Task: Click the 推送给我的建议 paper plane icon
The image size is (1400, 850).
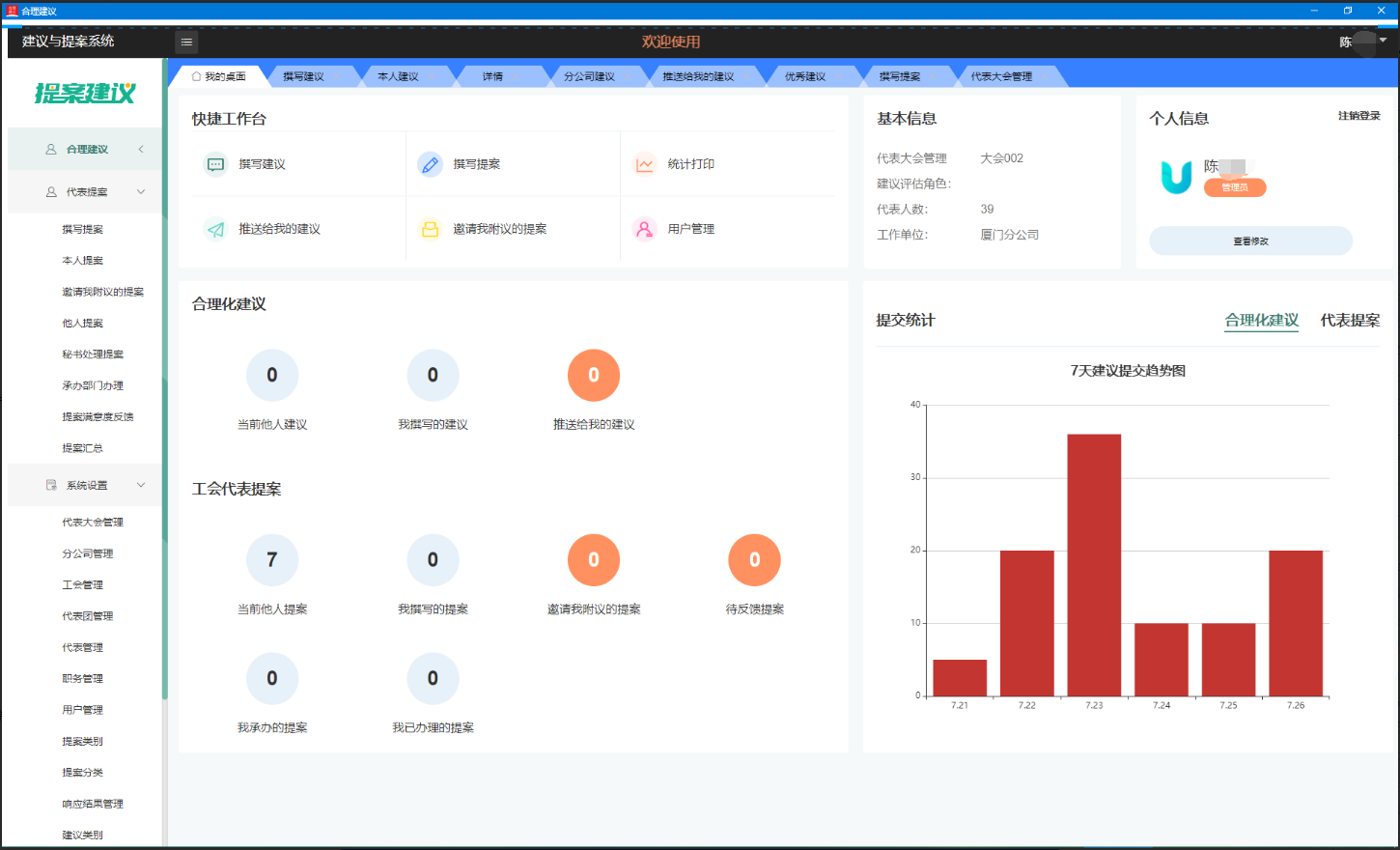Action: tap(215, 229)
